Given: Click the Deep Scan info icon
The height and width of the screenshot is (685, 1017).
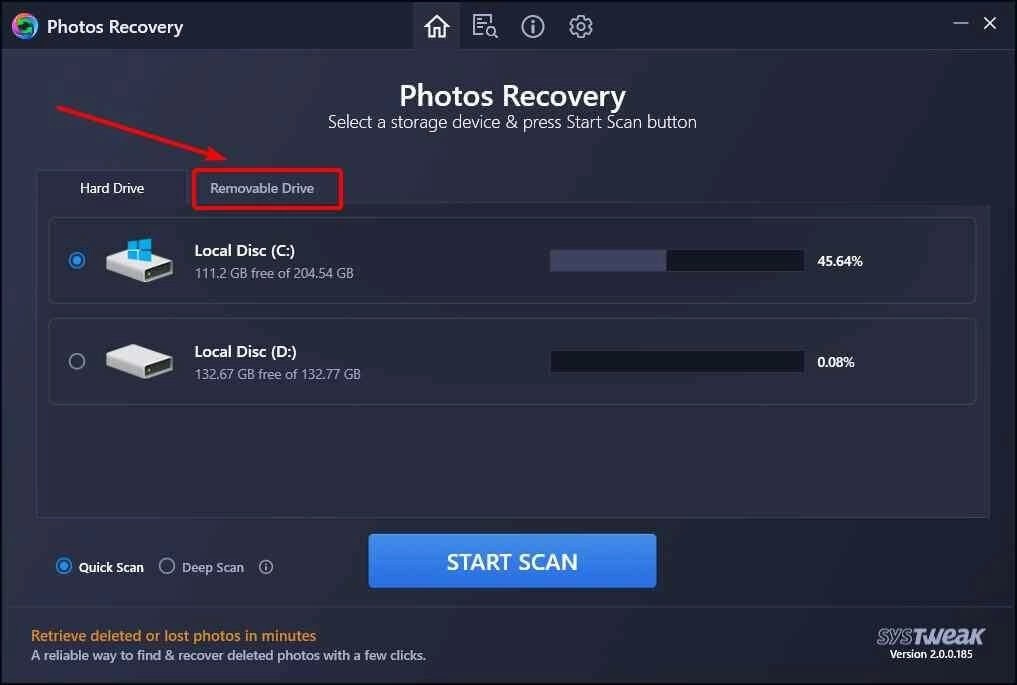Looking at the screenshot, I should pyautogui.click(x=266, y=567).
